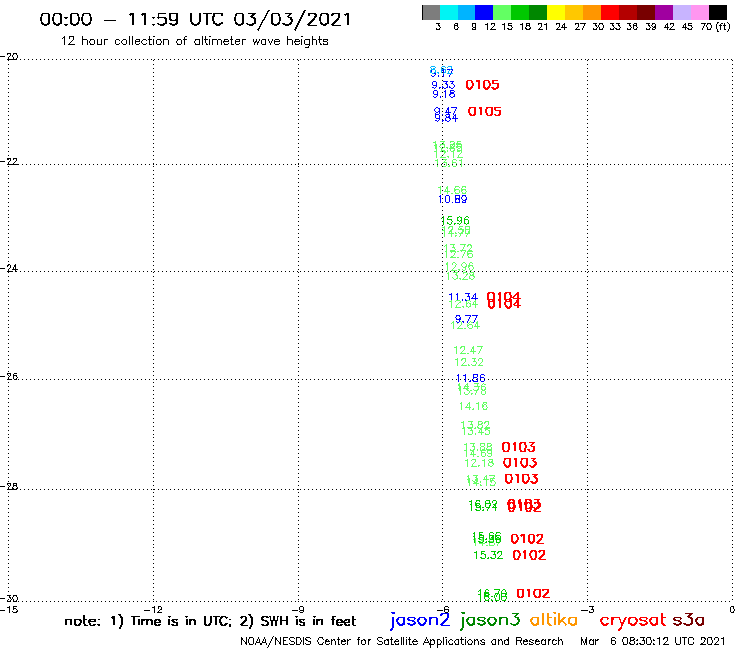Select the wave height value 12.47
This screenshot has width=740, height=650.
pos(468,350)
